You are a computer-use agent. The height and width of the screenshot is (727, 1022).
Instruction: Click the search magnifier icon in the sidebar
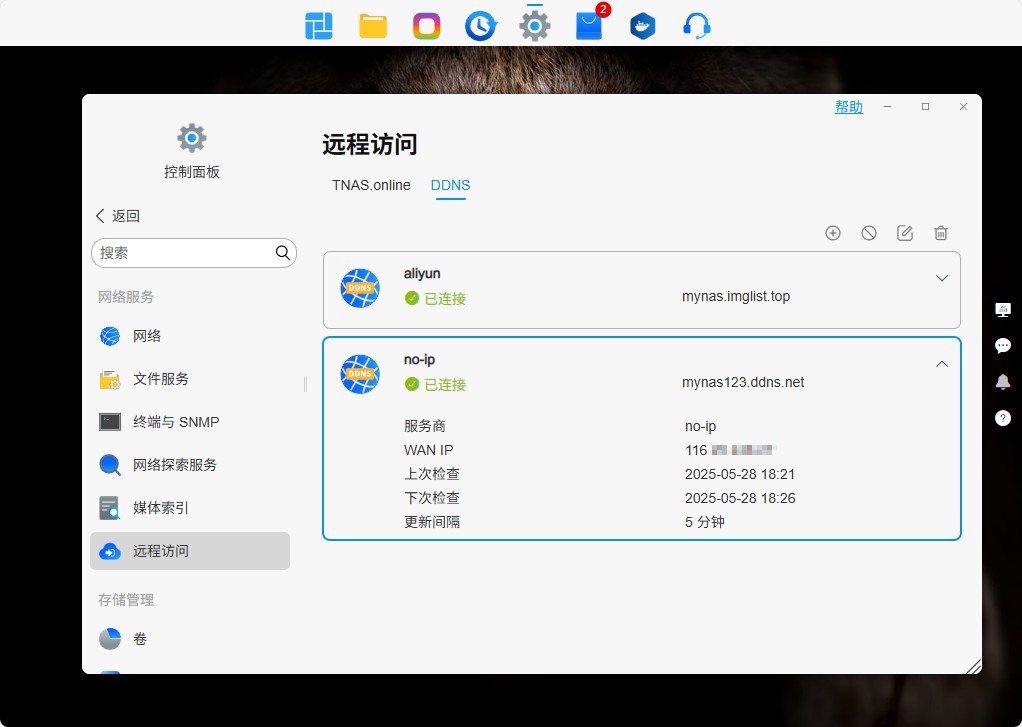[x=283, y=253]
